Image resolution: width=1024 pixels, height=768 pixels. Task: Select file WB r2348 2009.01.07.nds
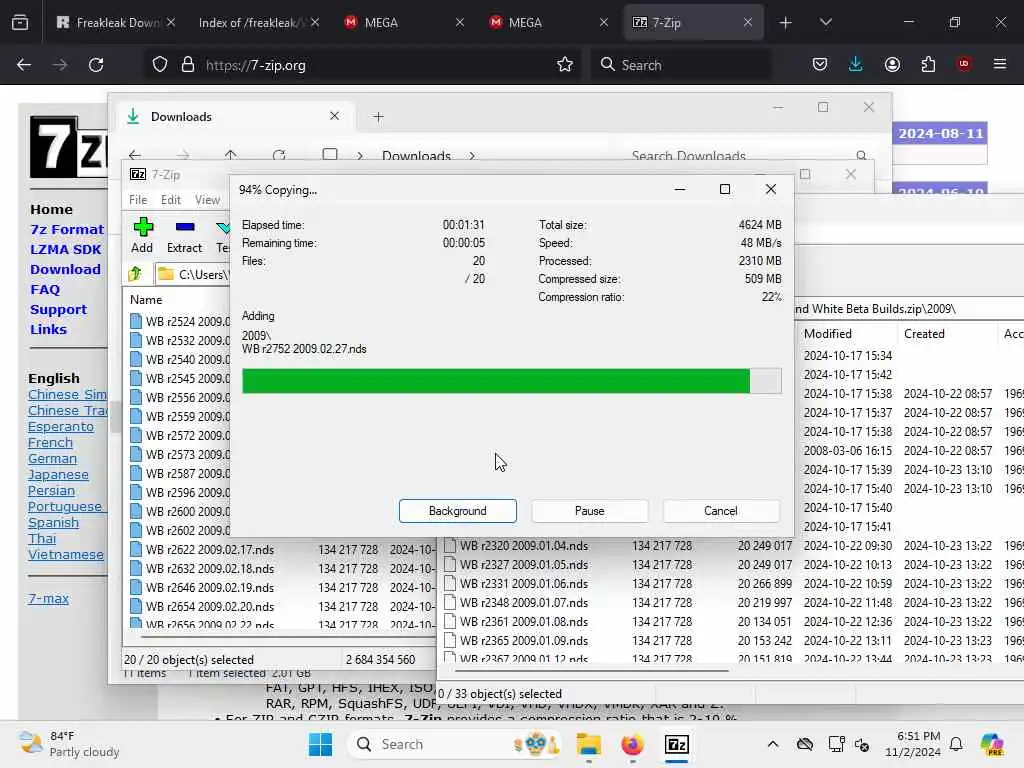(524, 602)
